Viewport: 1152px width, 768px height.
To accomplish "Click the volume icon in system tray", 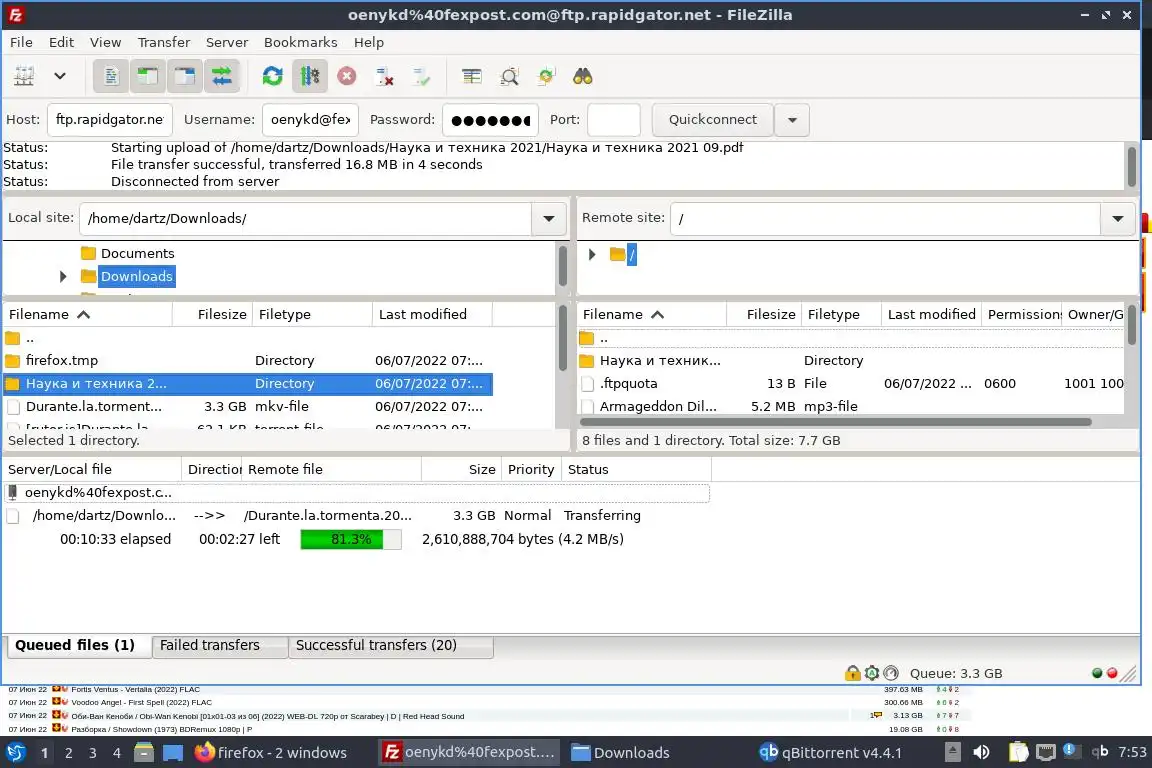I will (981, 753).
